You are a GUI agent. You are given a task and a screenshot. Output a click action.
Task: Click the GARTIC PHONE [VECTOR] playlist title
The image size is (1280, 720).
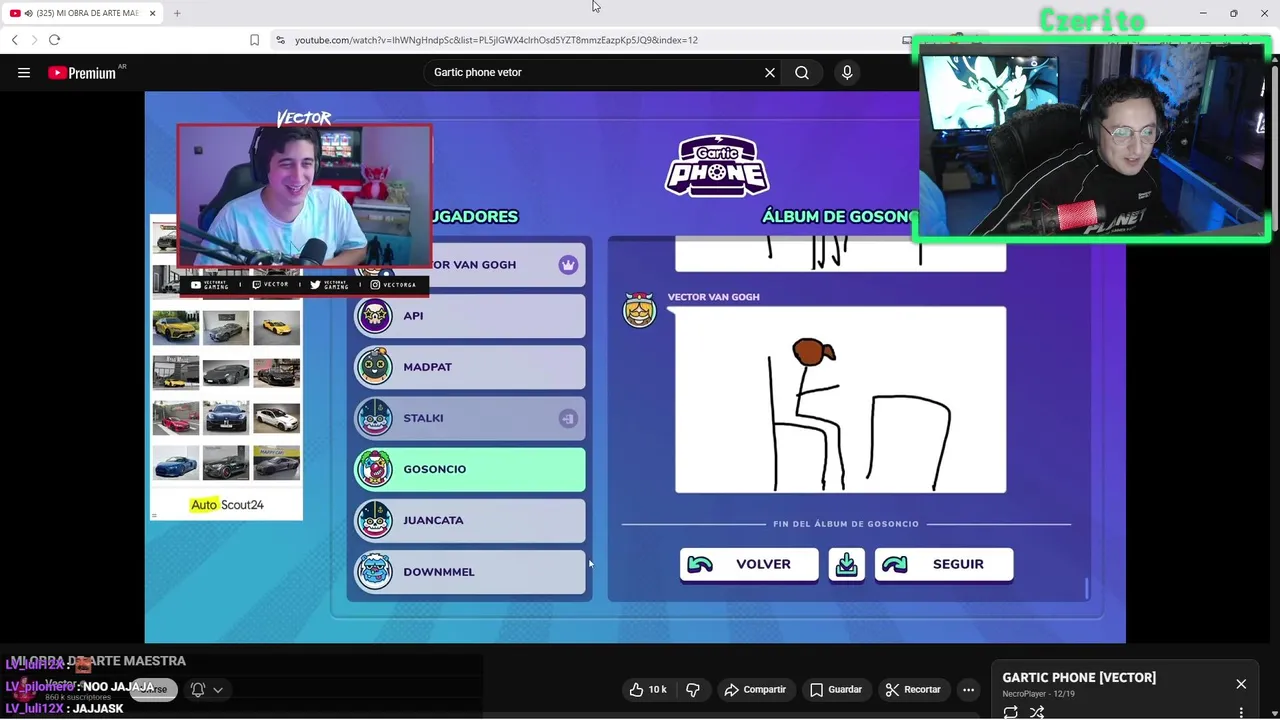pos(1079,677)
